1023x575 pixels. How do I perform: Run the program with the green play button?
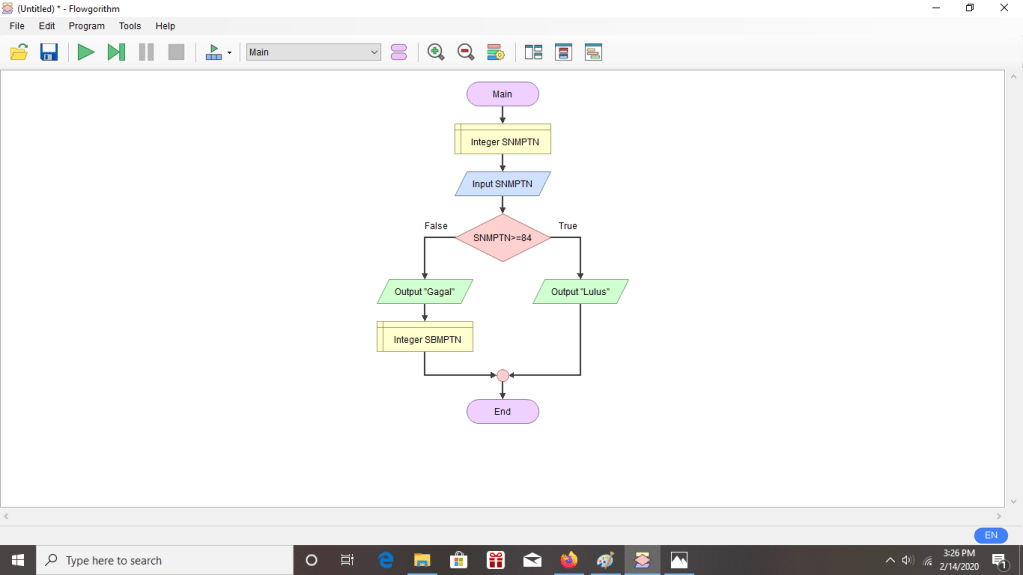[x=86, y=52]
